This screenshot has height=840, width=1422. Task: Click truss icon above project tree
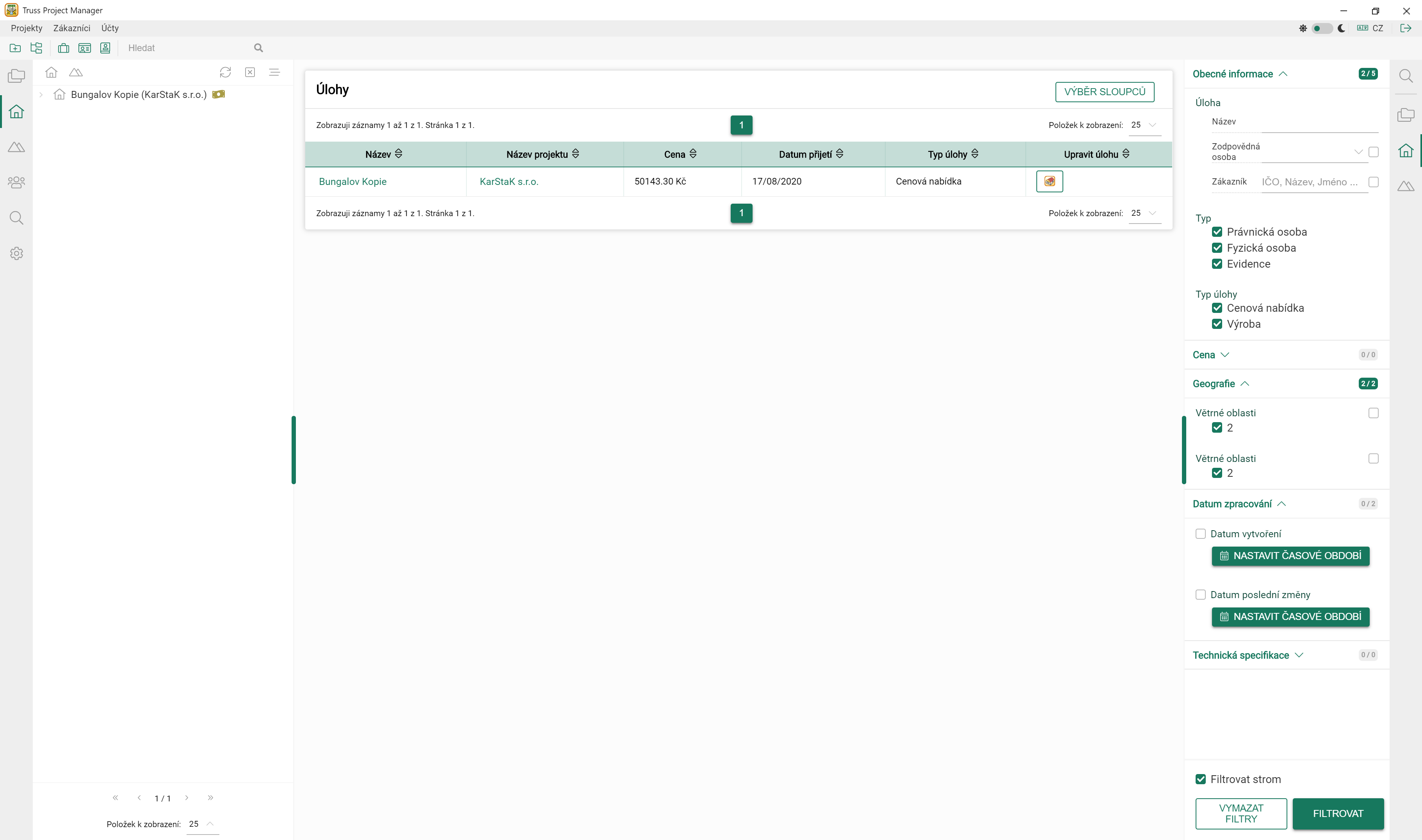(x=76, y=72)
